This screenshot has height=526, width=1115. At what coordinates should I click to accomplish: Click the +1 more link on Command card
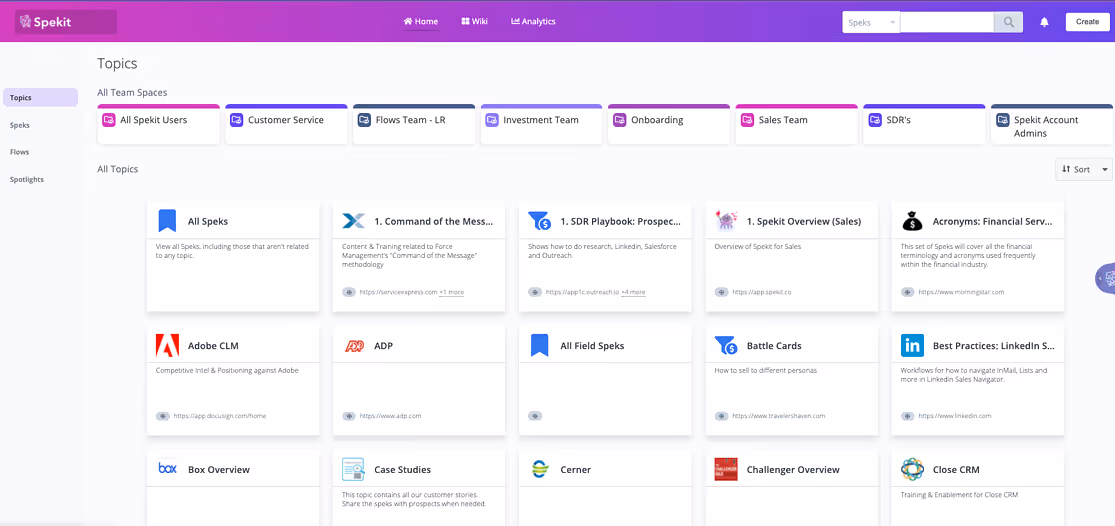[452, 292]
